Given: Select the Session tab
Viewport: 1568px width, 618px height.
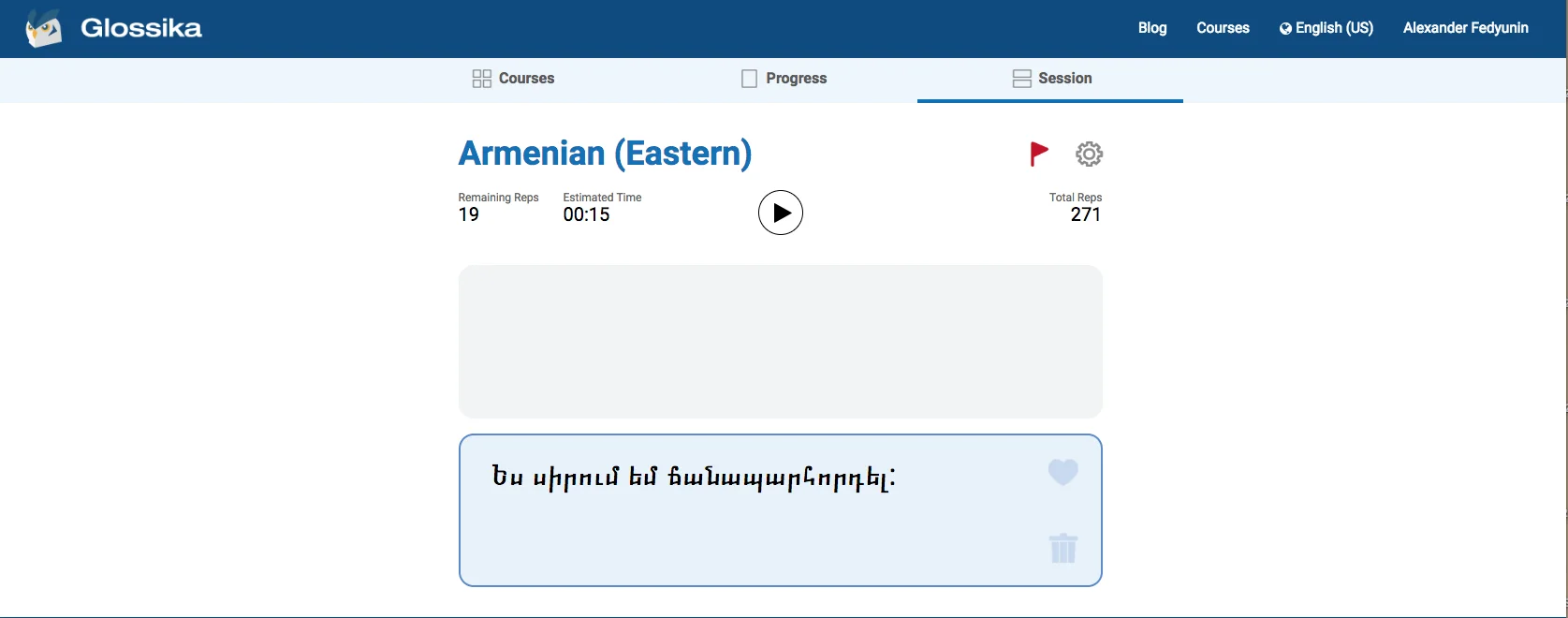Looking at the screenshot, I should point(1064,79).
